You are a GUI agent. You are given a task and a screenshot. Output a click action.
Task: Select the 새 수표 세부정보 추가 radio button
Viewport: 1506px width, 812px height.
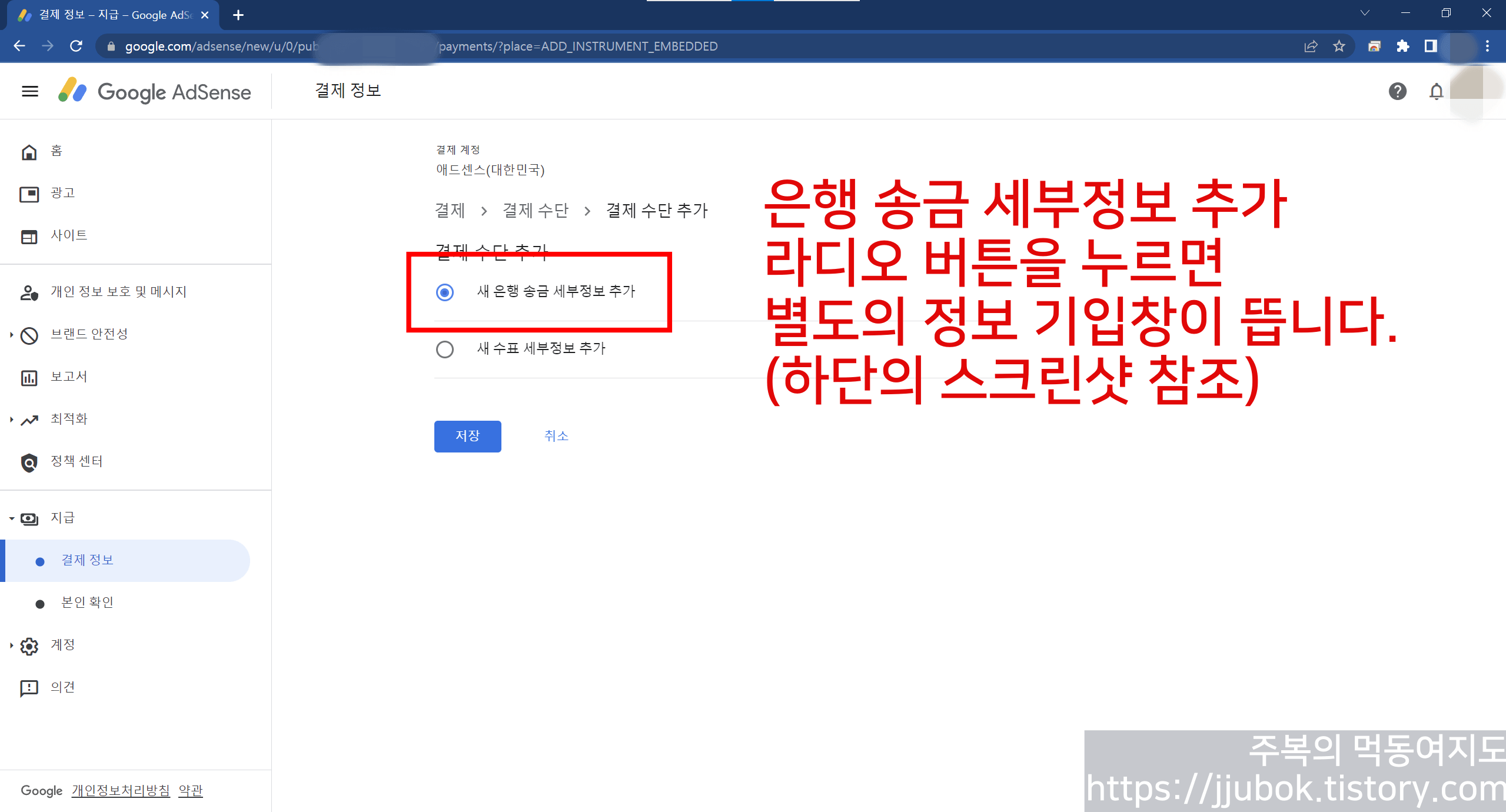pos(444,349)
